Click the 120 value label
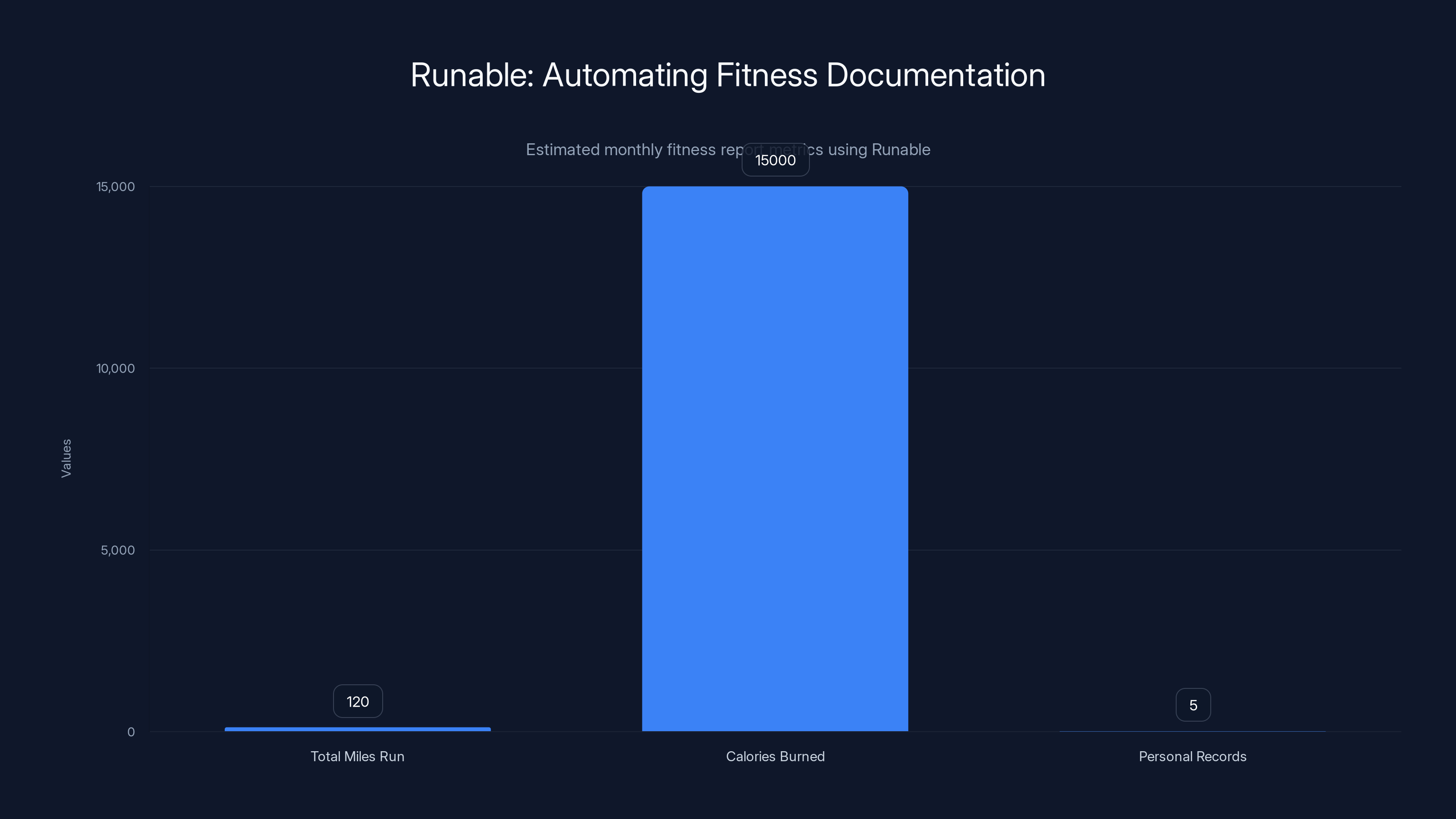 click(x=357, y=701)
